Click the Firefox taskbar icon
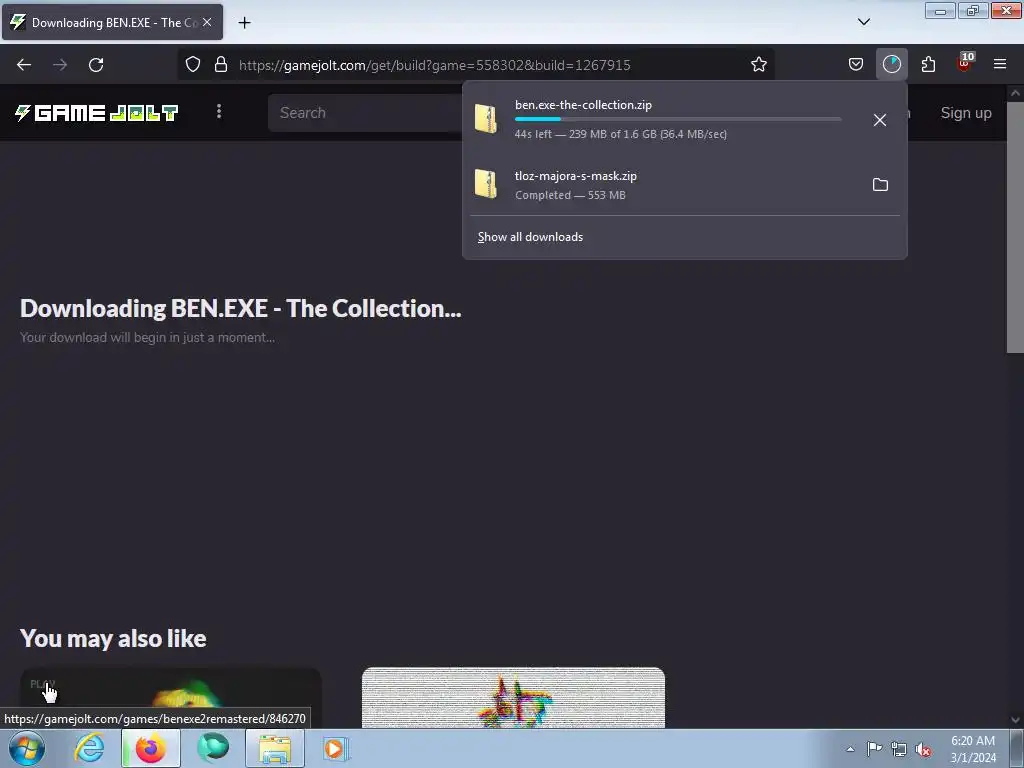This screenshot has height=768, width=1024. click(151, 748)
